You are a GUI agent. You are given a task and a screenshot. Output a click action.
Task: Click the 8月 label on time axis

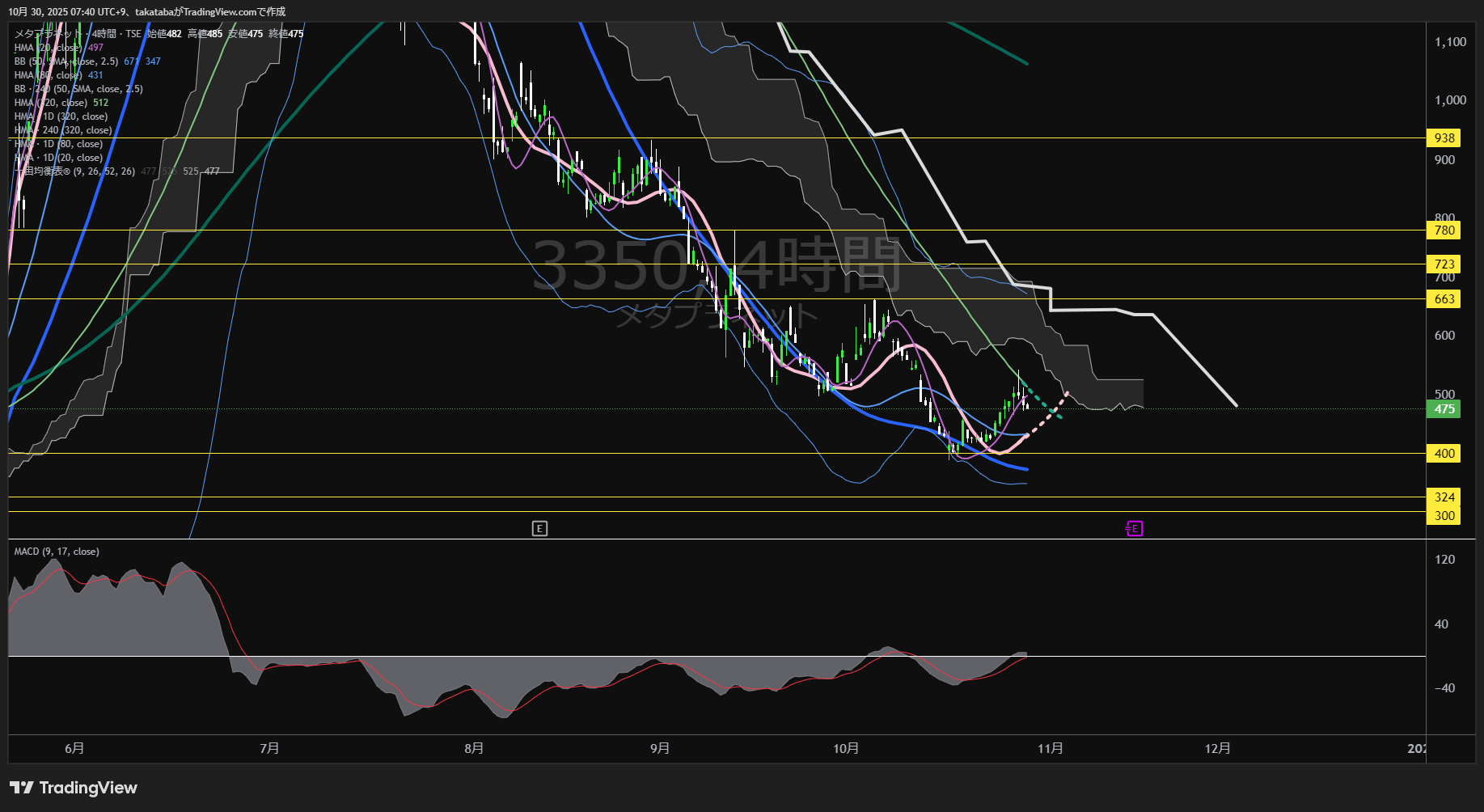(x=475, y=749)
